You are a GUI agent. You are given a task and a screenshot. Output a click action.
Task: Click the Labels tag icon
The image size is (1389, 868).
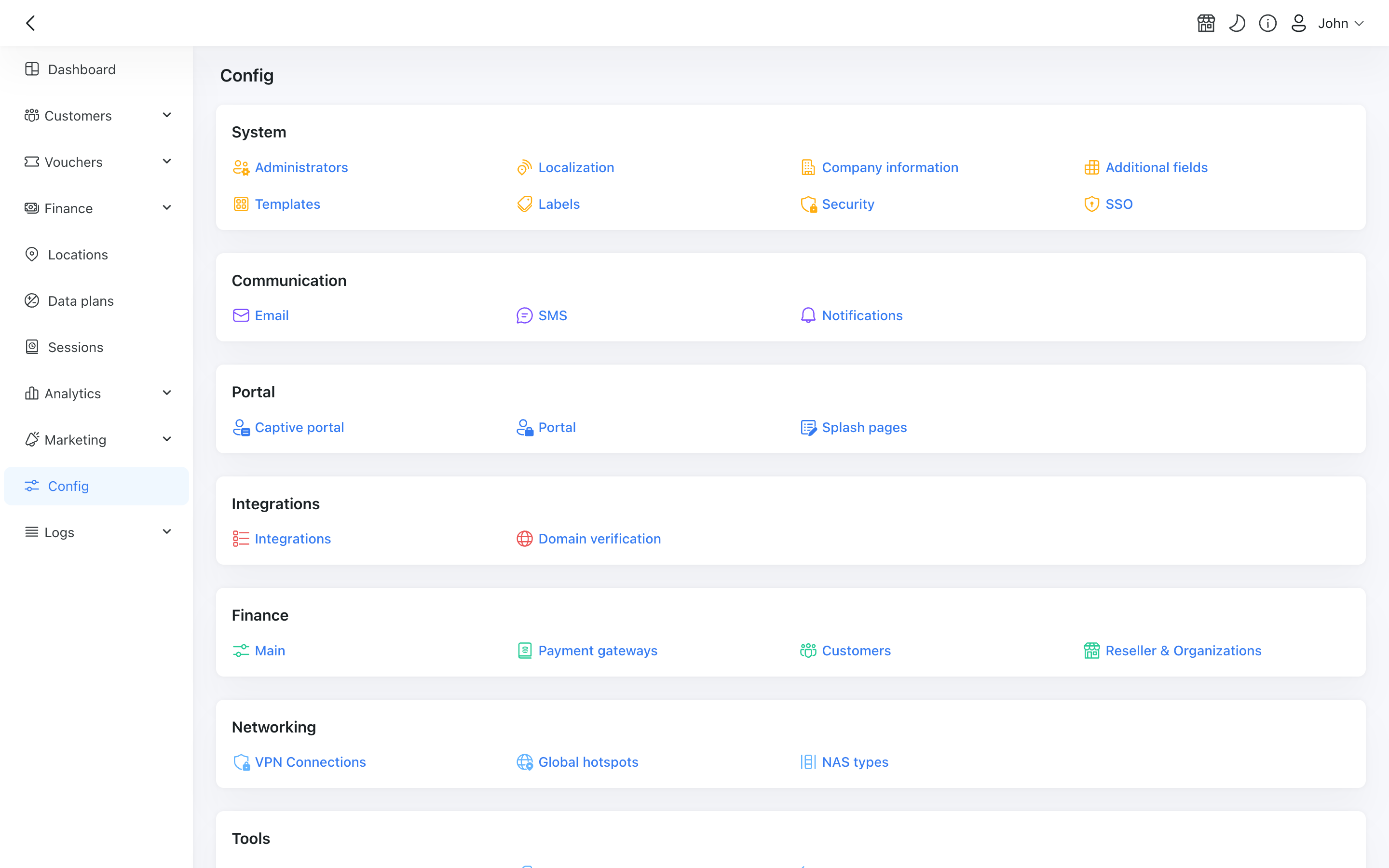[525, 204]
